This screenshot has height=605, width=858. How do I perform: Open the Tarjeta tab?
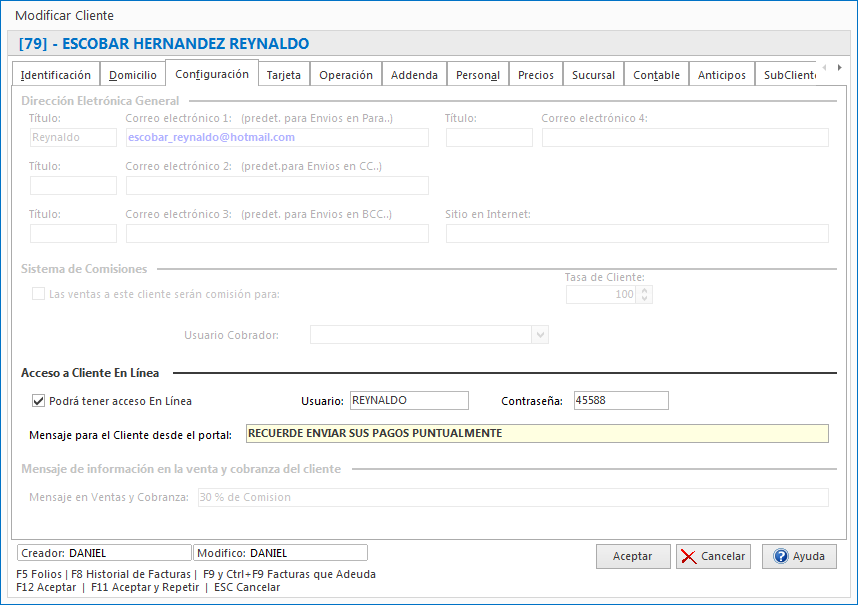[x=283, y=73]
